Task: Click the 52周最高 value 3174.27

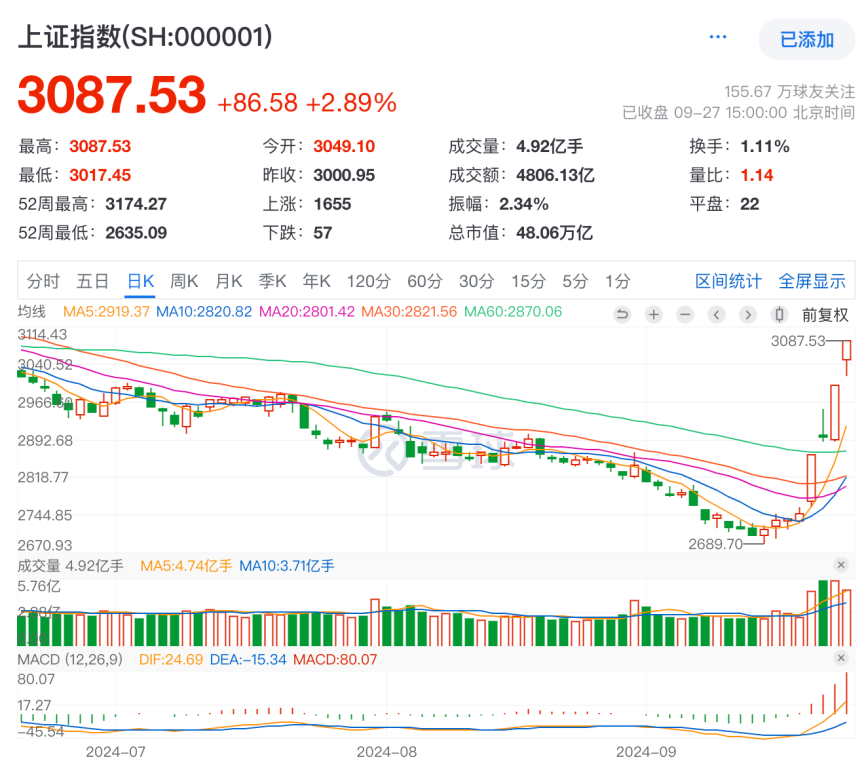Action: [x=136, y=204]
